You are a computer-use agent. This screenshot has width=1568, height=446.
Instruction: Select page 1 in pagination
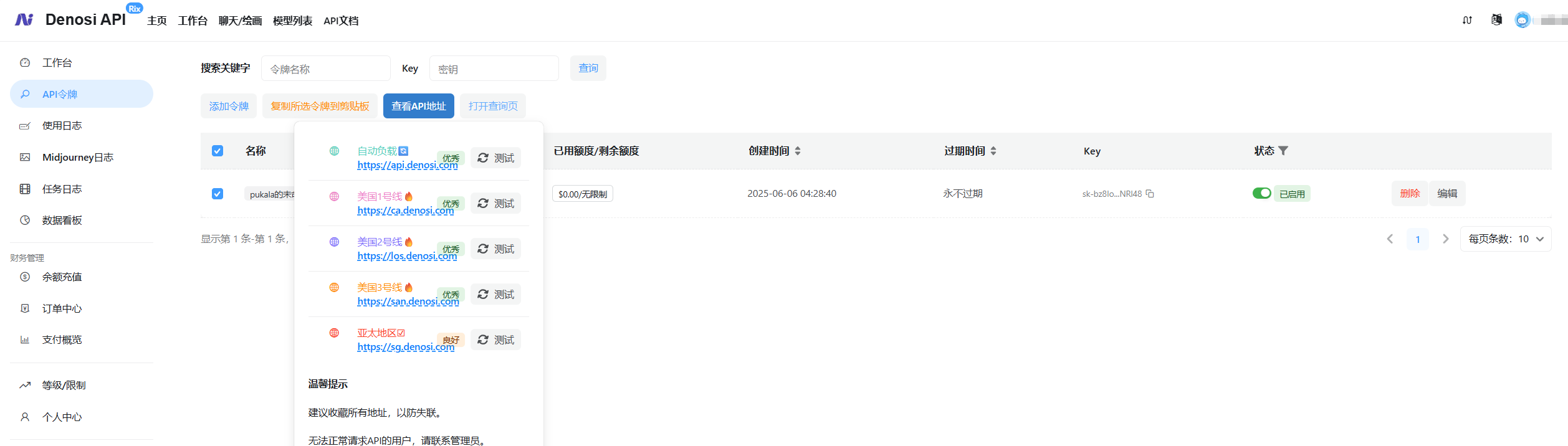(1418, 239)
